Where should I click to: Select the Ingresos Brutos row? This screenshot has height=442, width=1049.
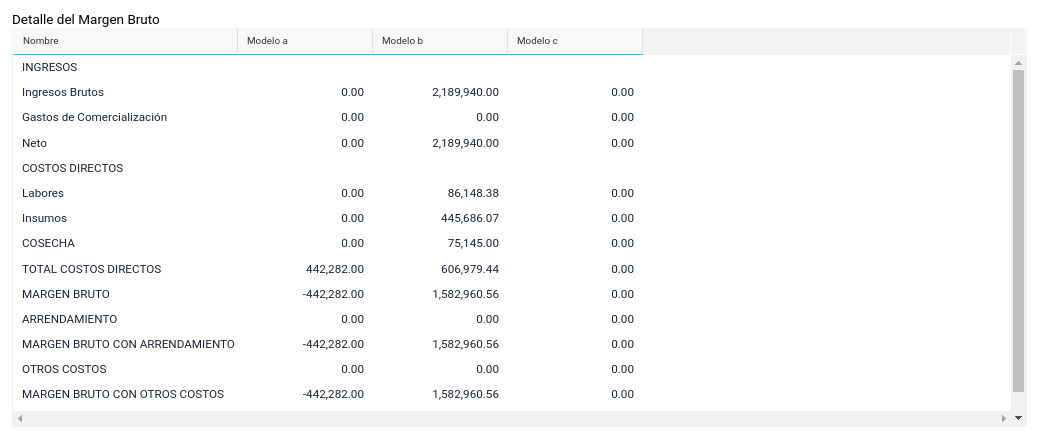click(63, 92)
